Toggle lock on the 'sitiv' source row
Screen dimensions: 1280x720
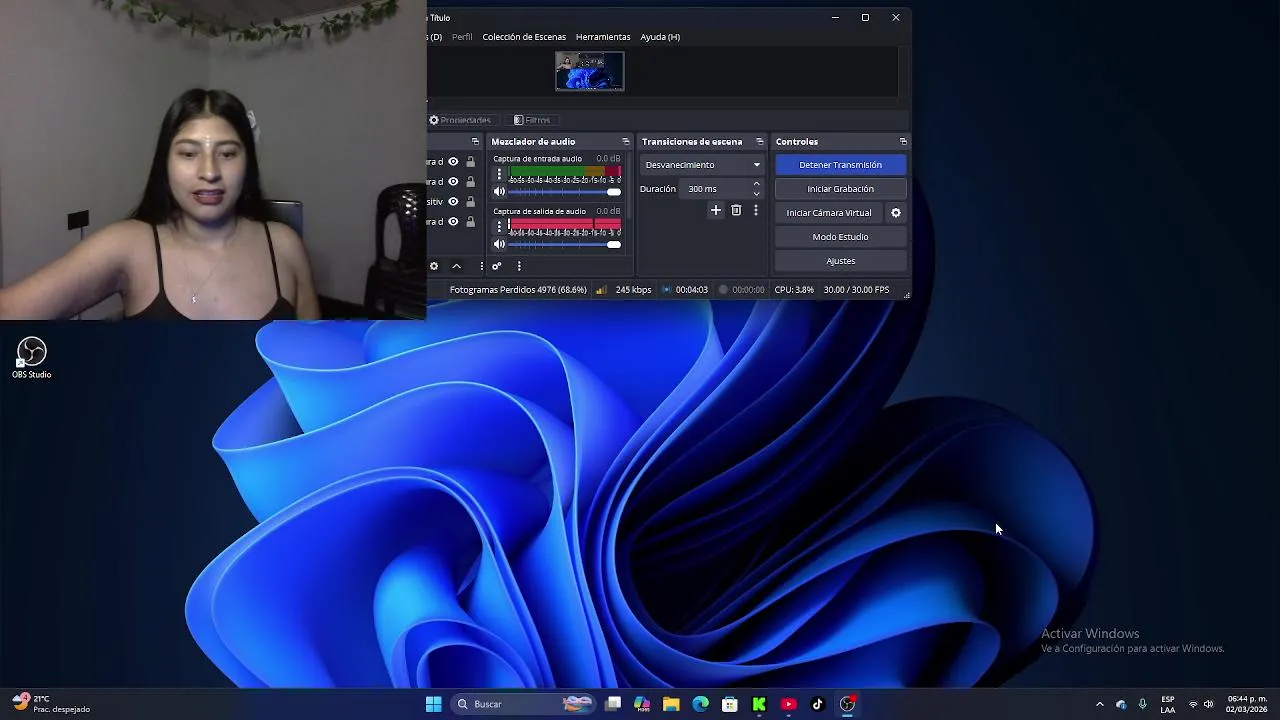(x=470, y=202)
